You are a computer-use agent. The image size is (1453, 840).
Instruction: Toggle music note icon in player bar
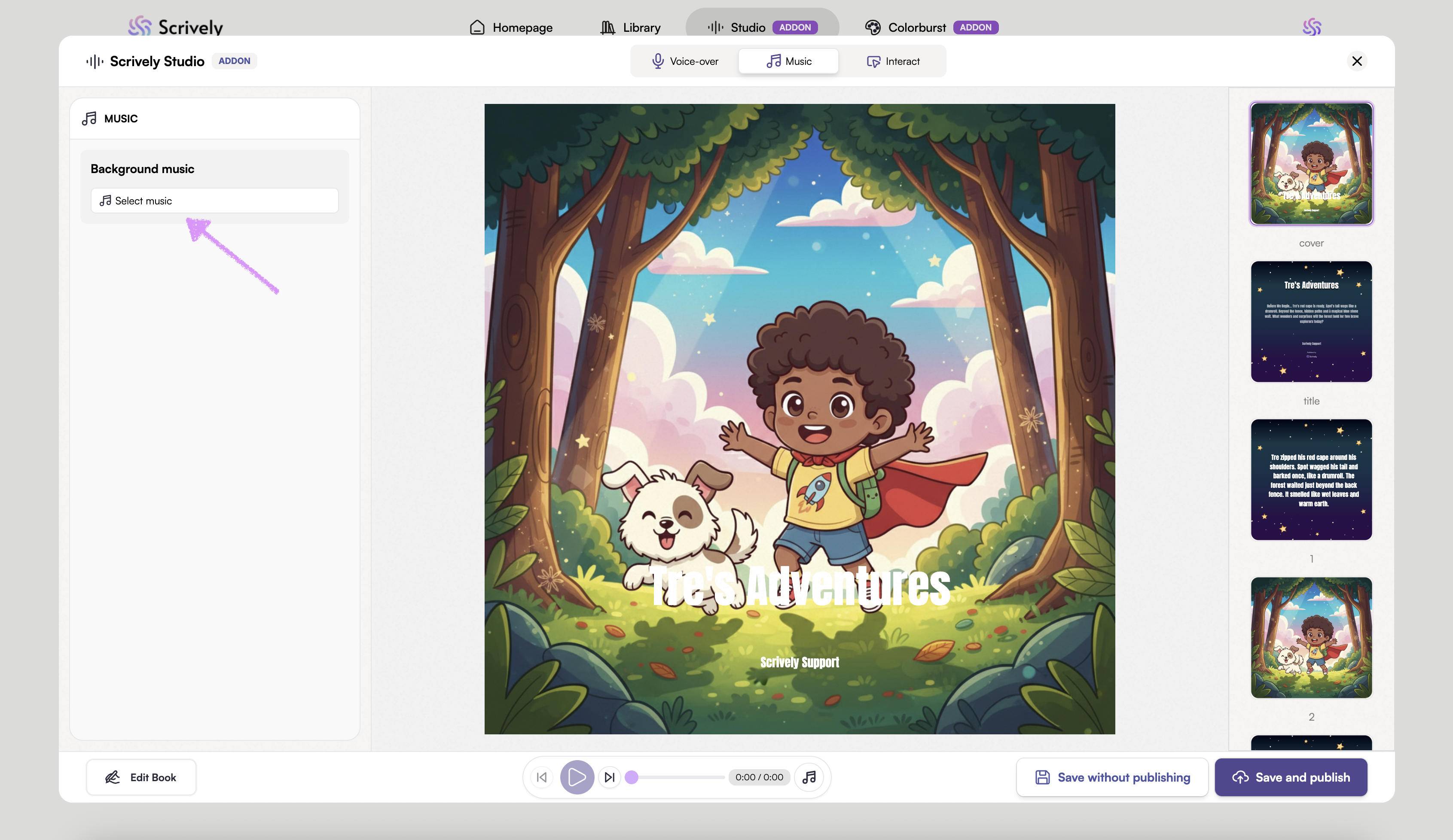point(809,777)
